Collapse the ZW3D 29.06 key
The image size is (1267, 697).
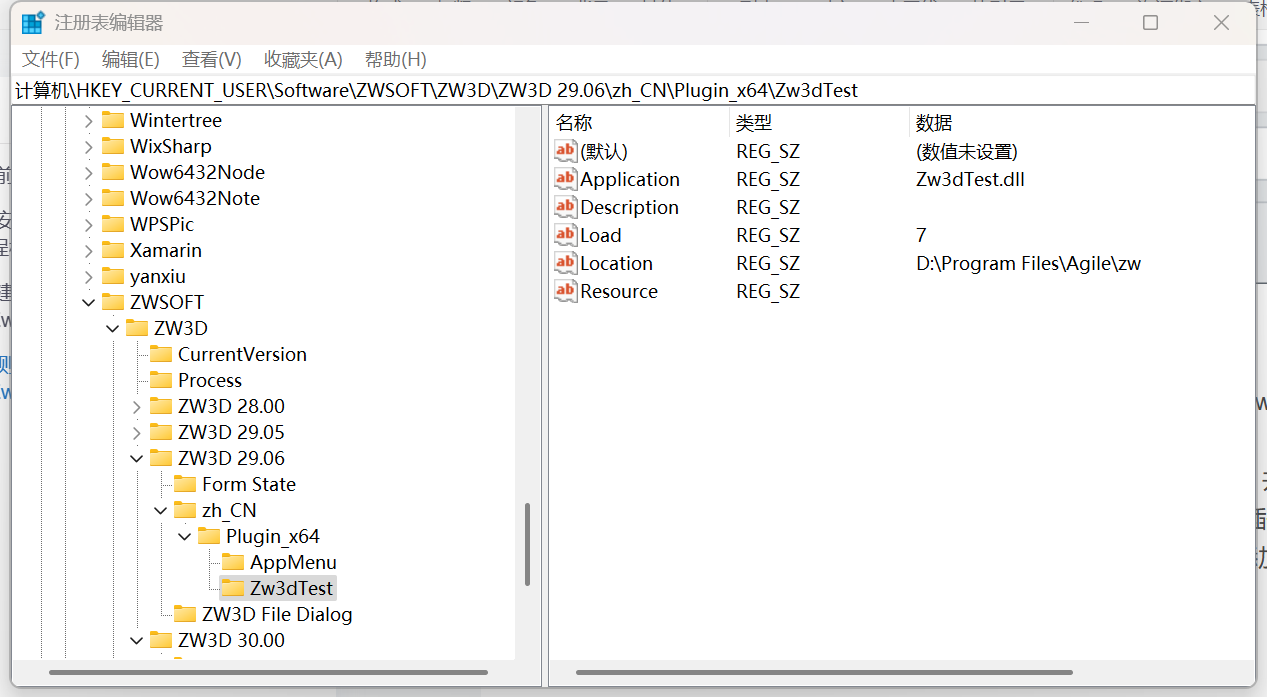[x=136, y=458]
